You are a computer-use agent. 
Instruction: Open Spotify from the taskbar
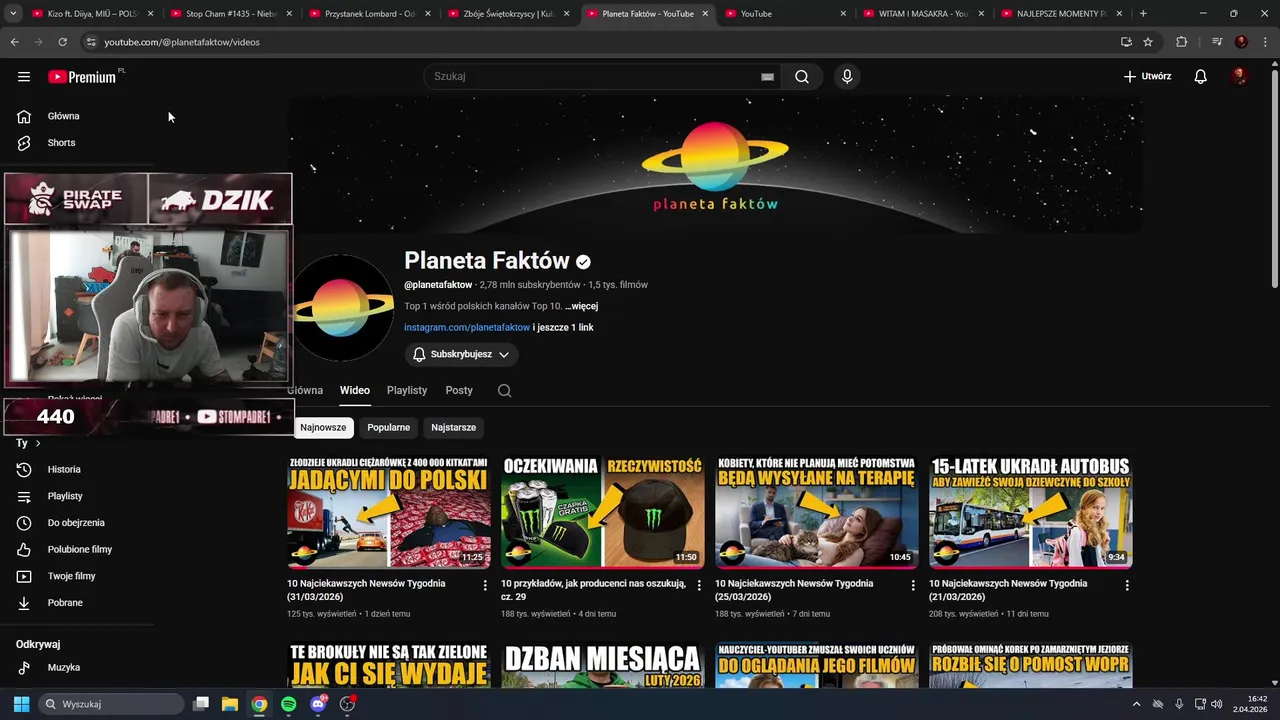tap(288, 704)
